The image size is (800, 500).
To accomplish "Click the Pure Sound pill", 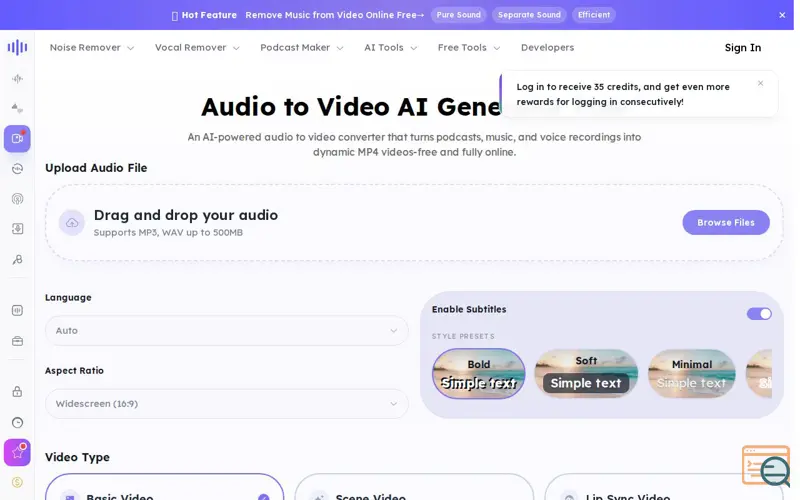I will pyautogui.click(x=458, y=15).
